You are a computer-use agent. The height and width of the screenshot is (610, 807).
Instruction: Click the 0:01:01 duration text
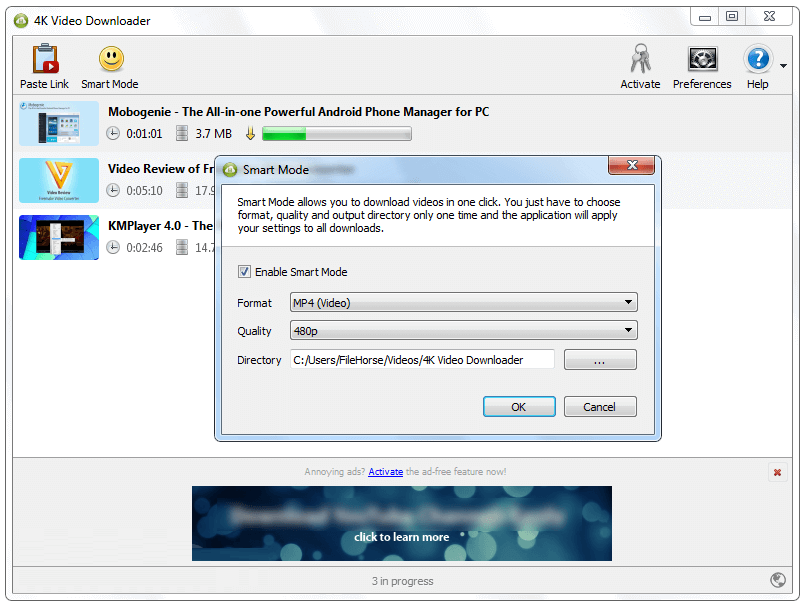coord(144,134)
